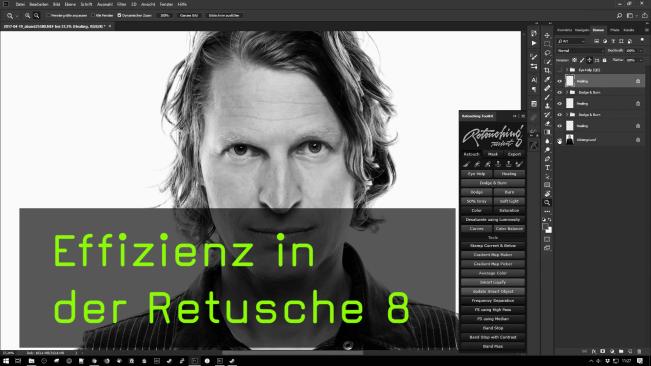Select the Gradient tool
651x366 pixels.
(x=547, y=132)
